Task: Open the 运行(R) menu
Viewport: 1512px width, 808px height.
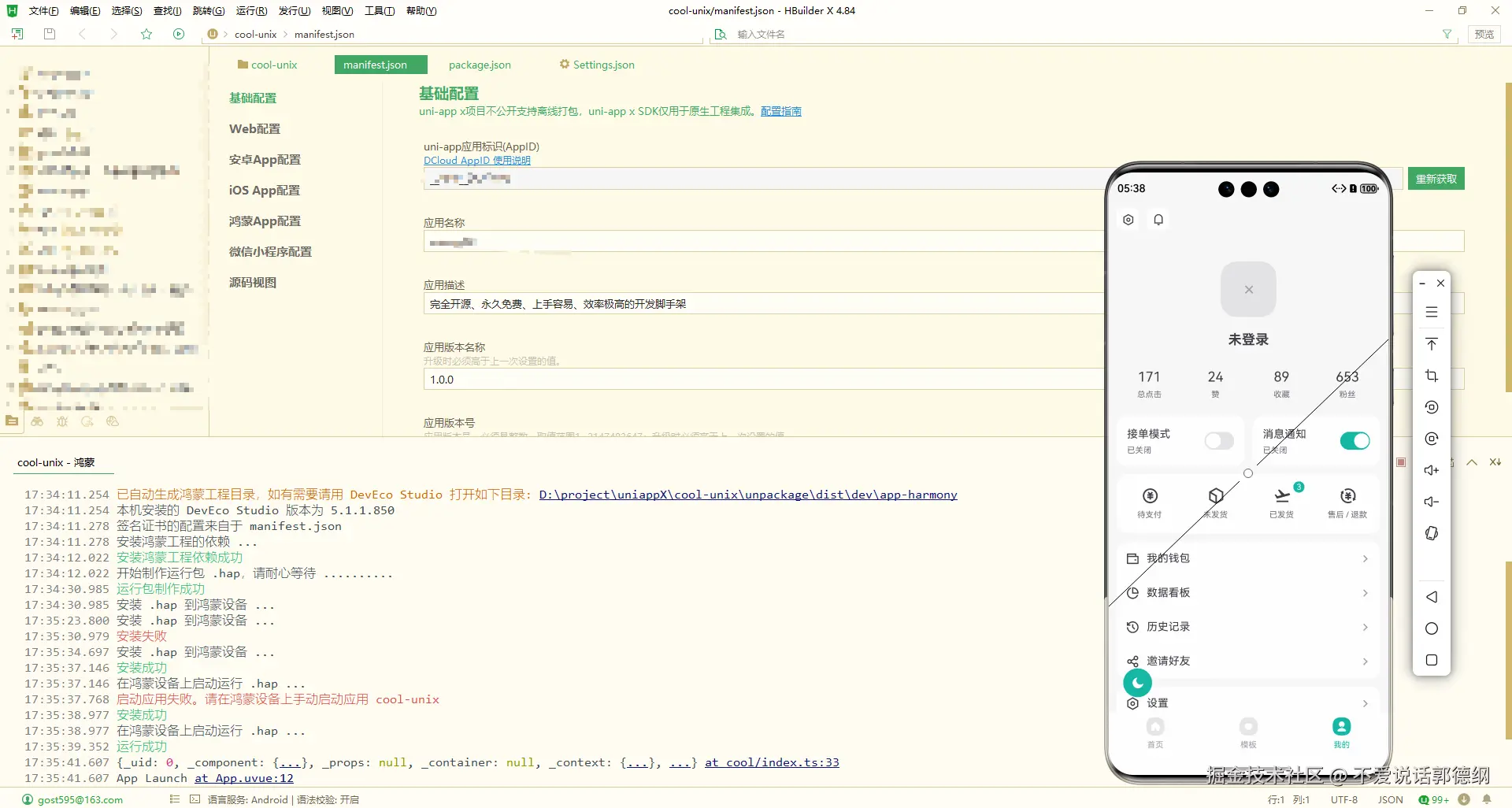Action: (x=251, y=11)
